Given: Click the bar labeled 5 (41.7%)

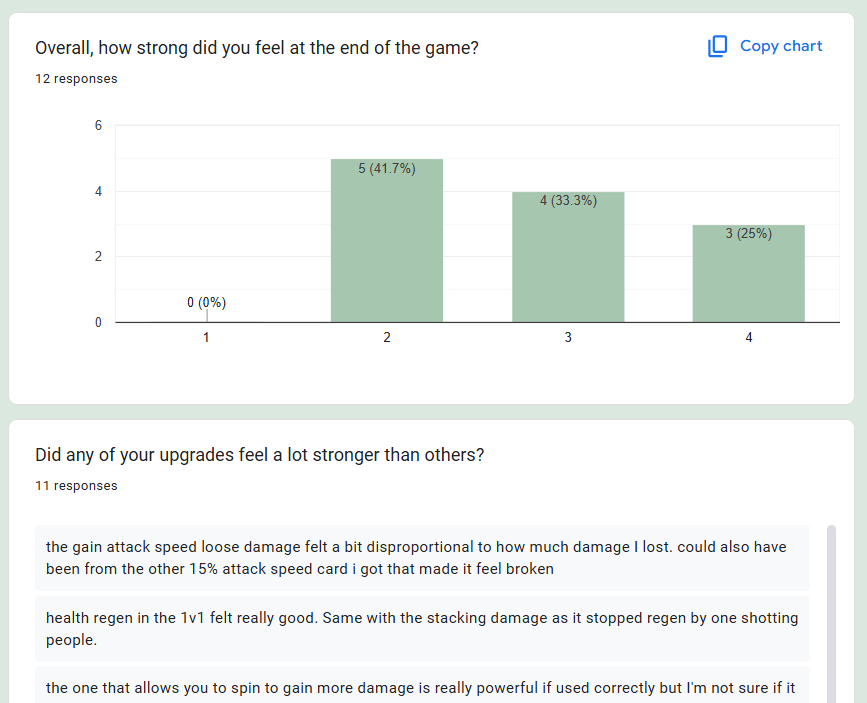Looking at the screenshot, I should point(387,241).
